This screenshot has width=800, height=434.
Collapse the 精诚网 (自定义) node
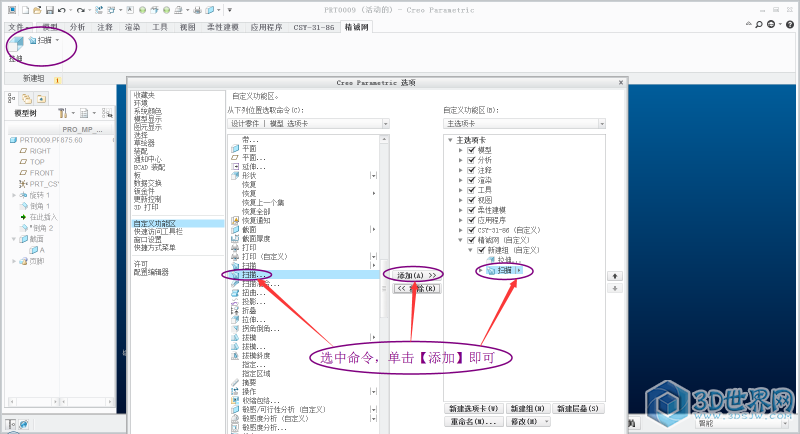point(460,240)
